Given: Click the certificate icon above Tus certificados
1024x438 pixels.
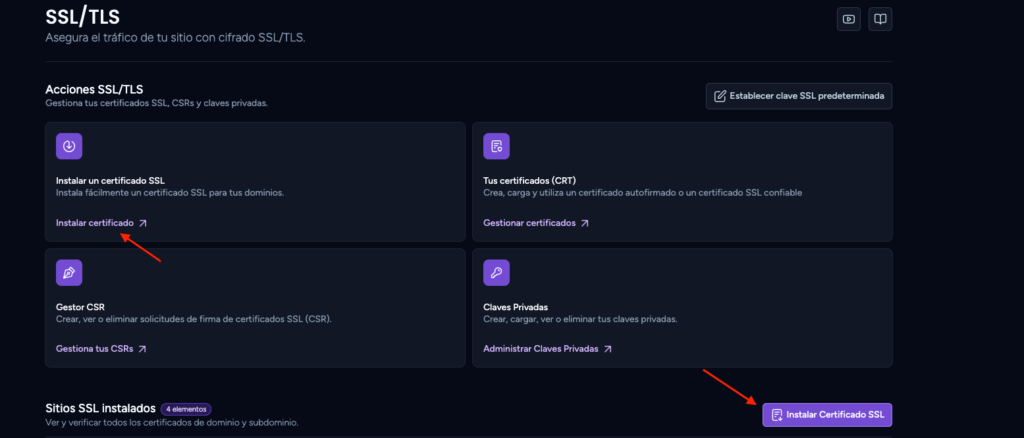Looking at the screenshot, I should point(496,146).
